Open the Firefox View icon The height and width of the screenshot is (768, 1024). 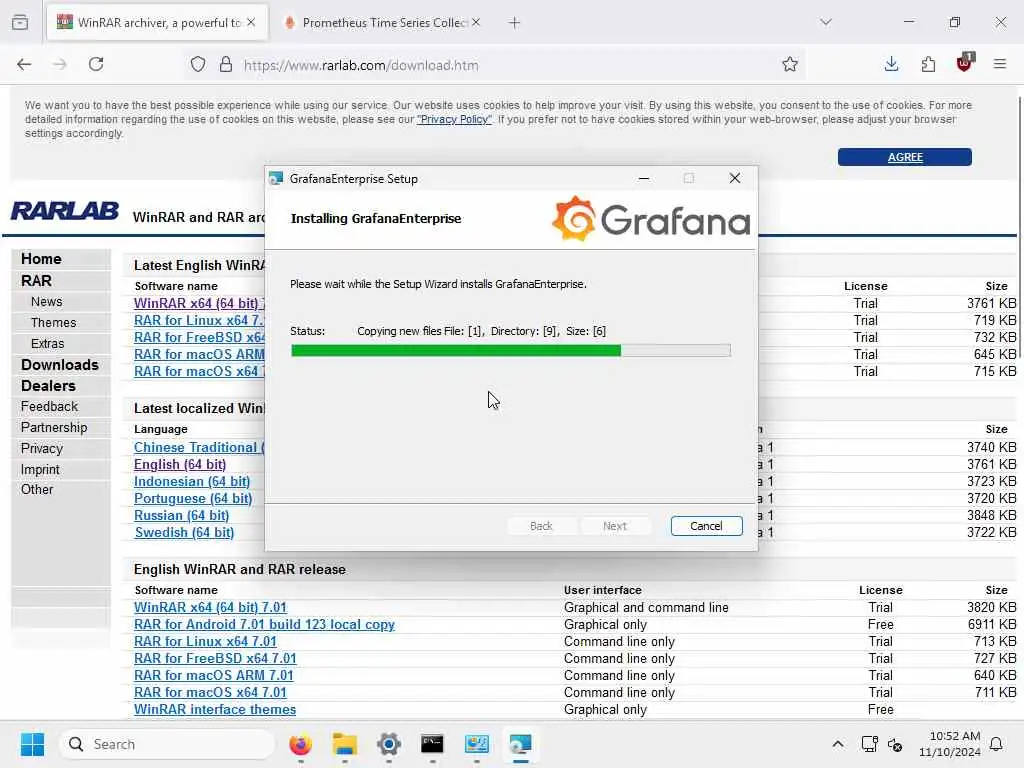(x=20, y=22)
